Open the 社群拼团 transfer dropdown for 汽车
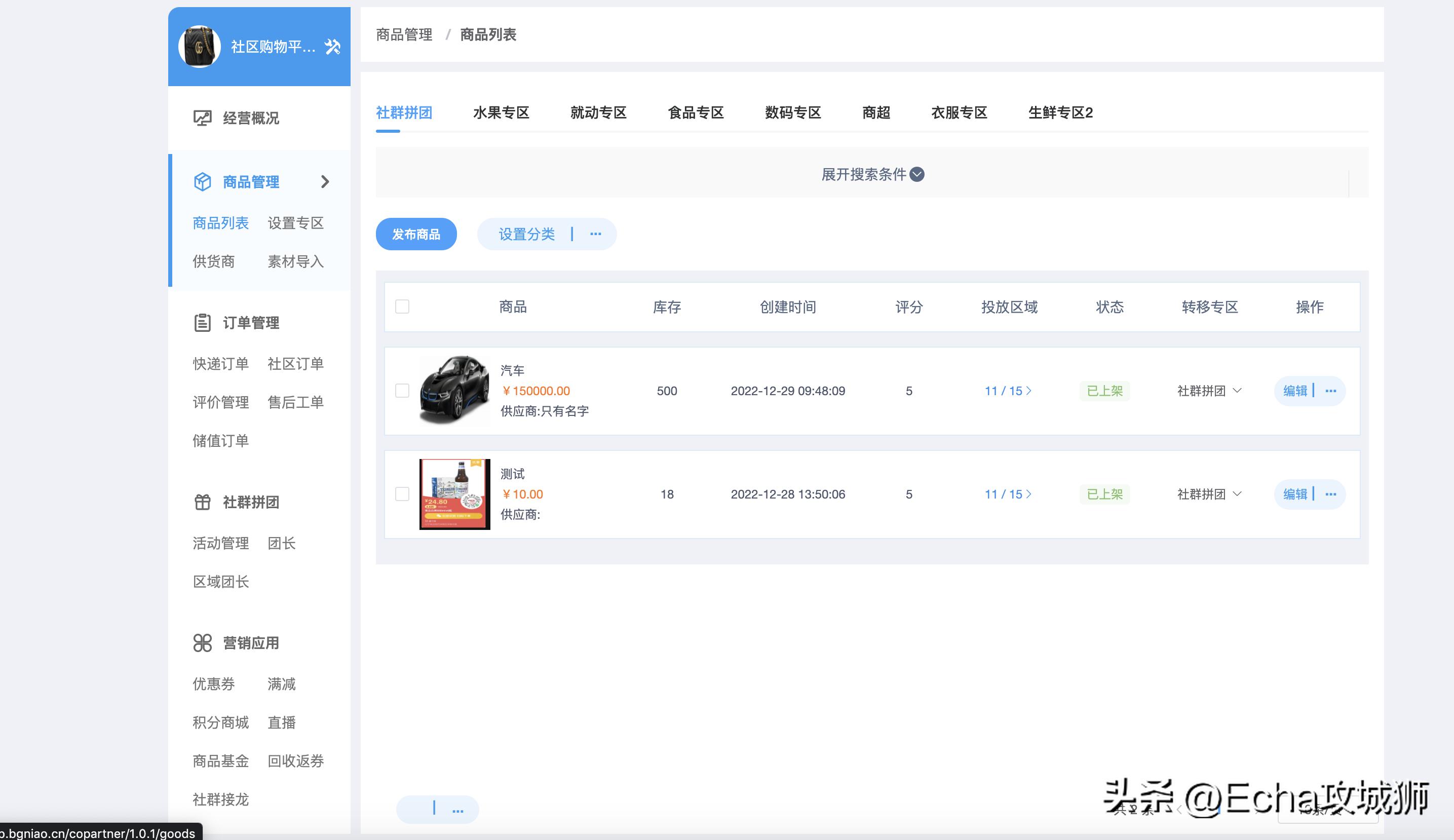 tap(1208, 391)
